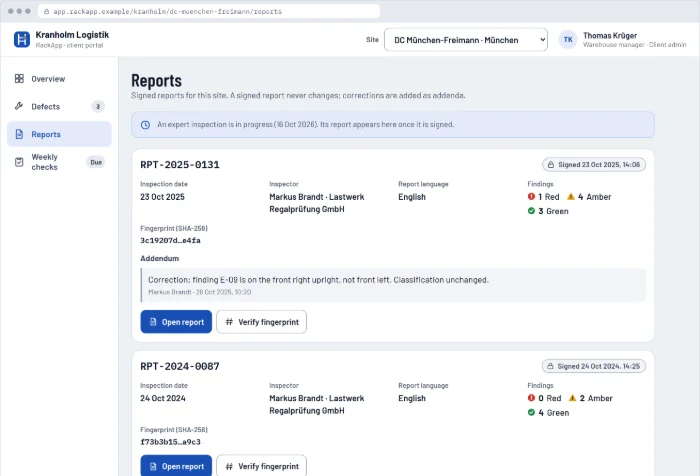Select Reports in the sidebar

tap(59, 134)
